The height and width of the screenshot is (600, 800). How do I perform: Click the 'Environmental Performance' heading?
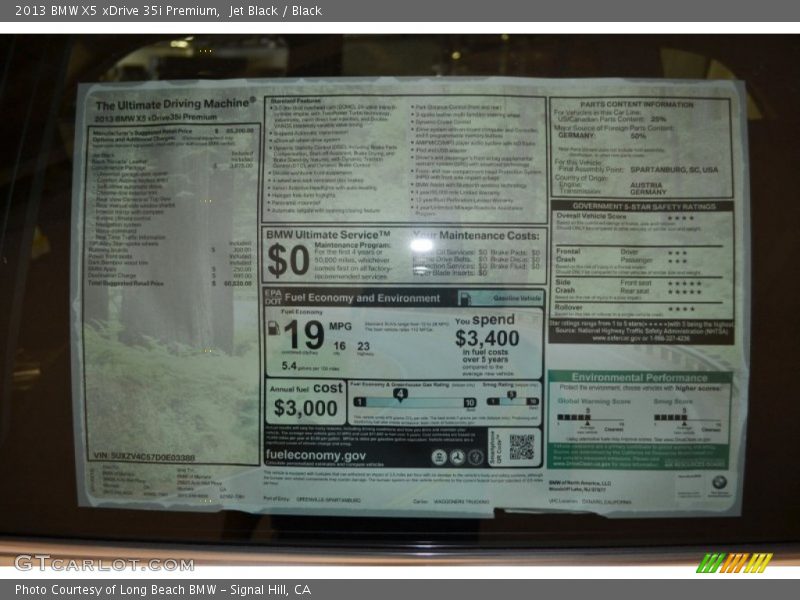click(x=639, y=378)
